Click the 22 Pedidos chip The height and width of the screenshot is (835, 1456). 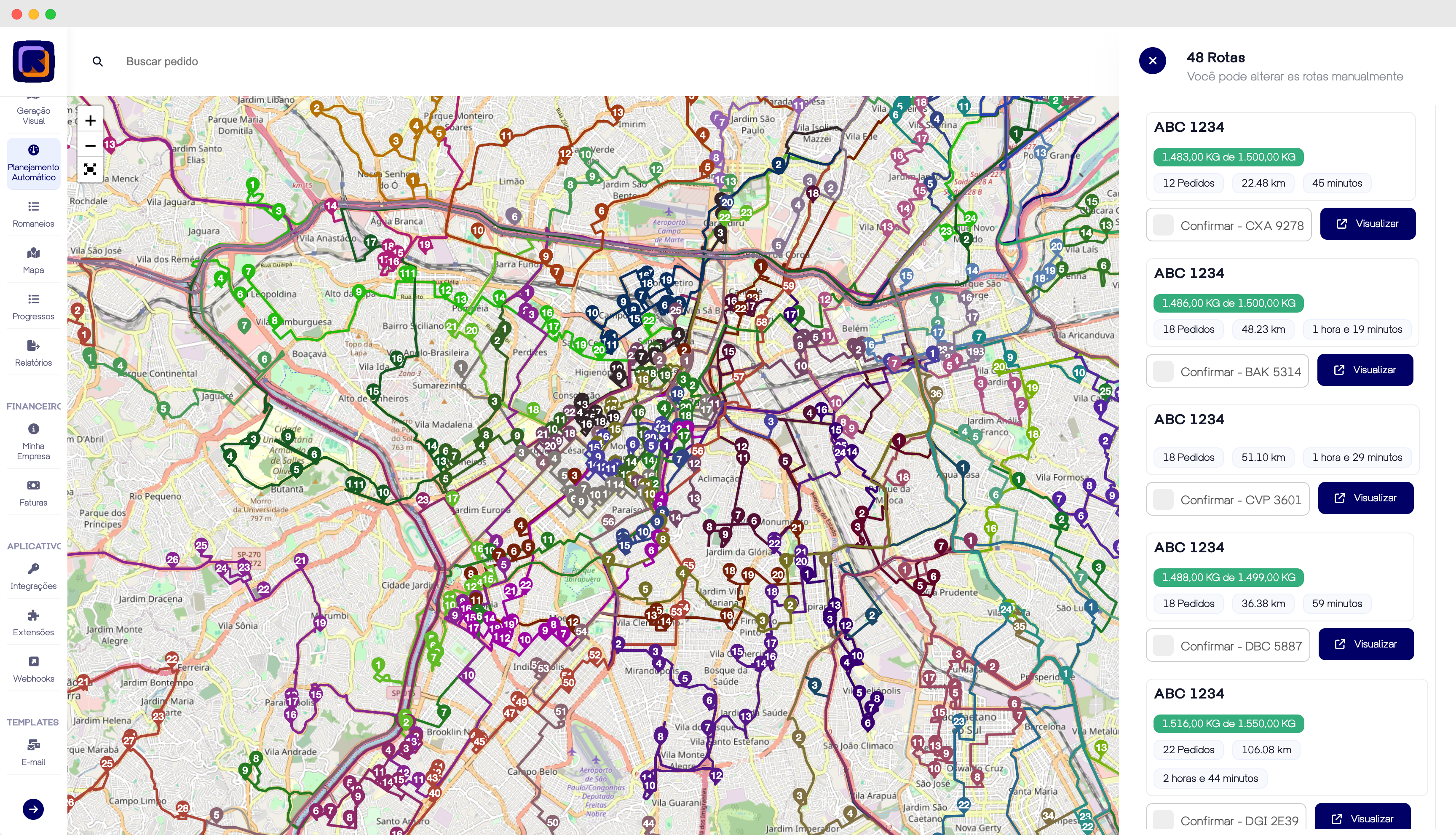tap(1189, 749)
